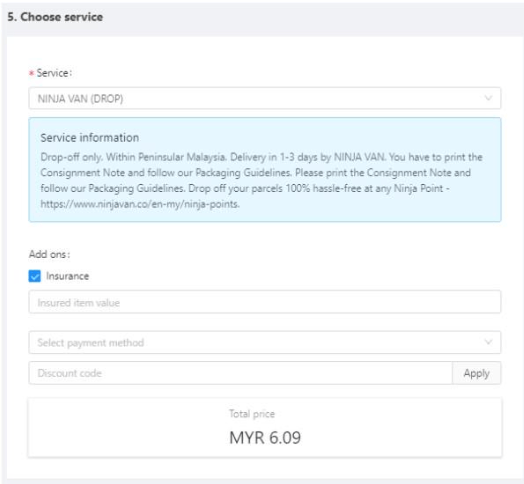Click the Service information heading
The image size is (524, 484).
pyautogui.click(x=90, y=138)
